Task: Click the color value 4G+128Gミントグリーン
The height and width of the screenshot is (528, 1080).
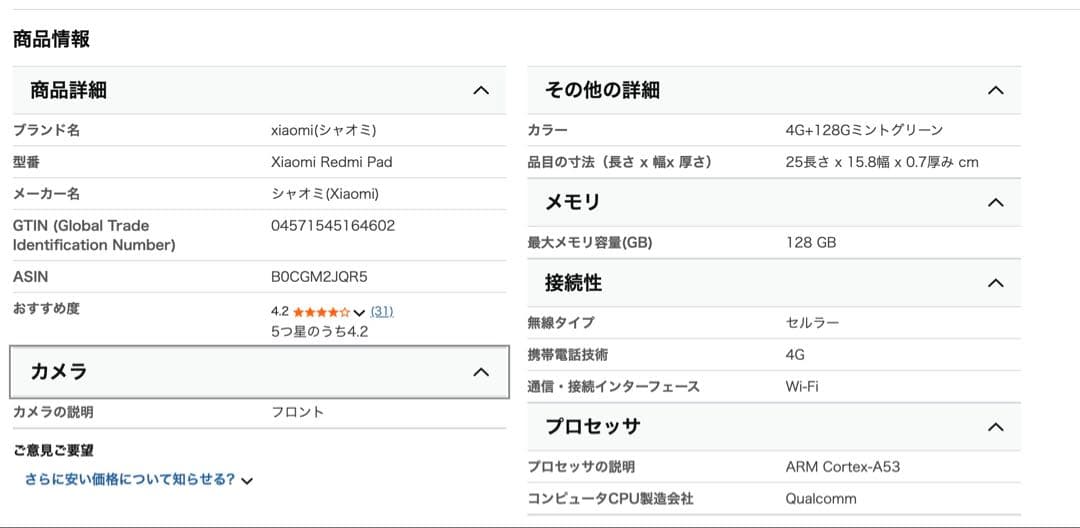Action: [x=864, y=130]
